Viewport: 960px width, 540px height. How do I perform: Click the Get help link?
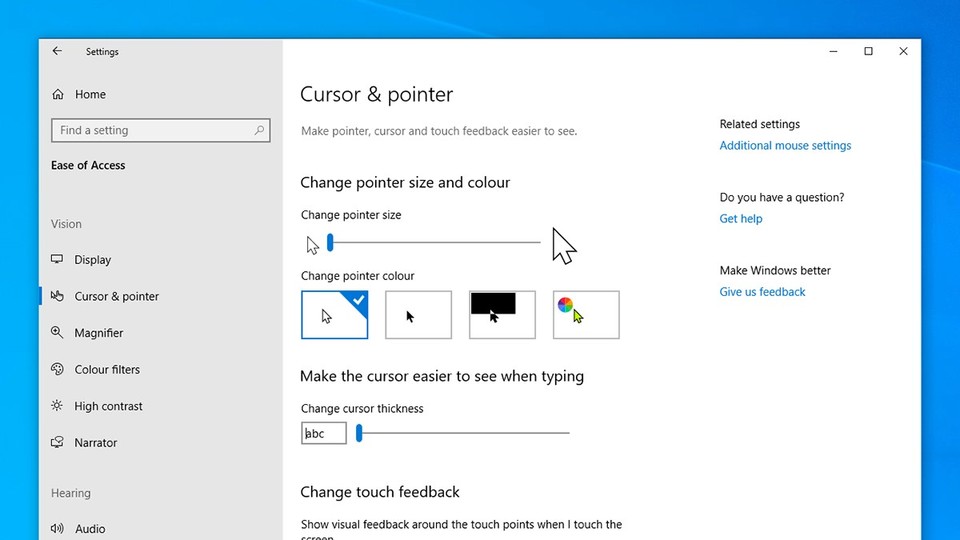[741, 219]
